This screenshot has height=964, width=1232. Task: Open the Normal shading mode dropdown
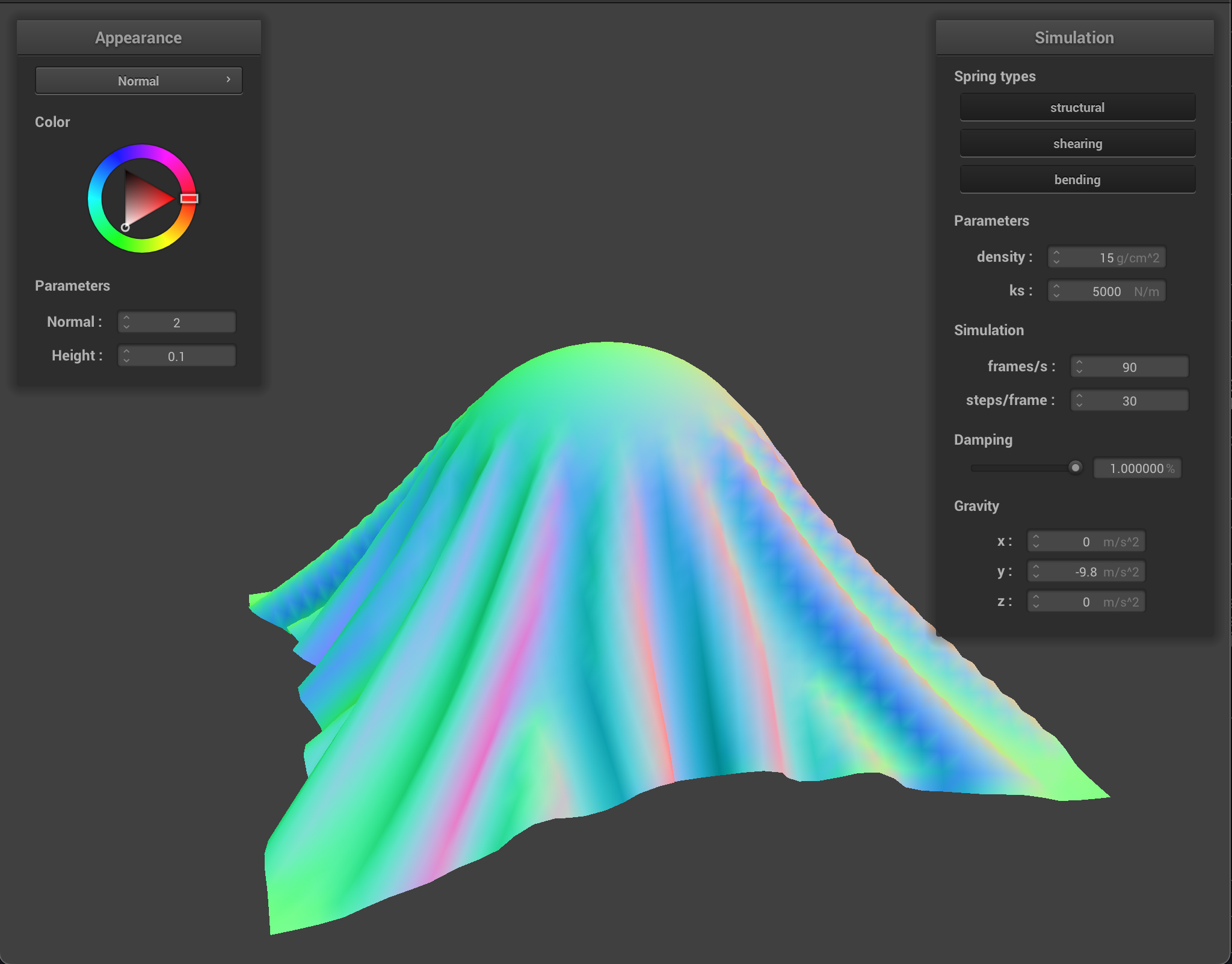[138, 80]
